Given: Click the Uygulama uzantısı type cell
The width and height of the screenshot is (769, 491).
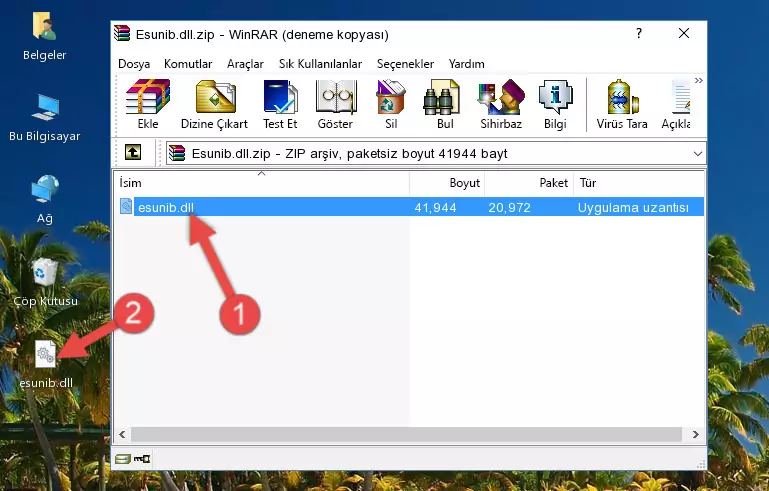Looking at the screenshot, I should point(633,207).
